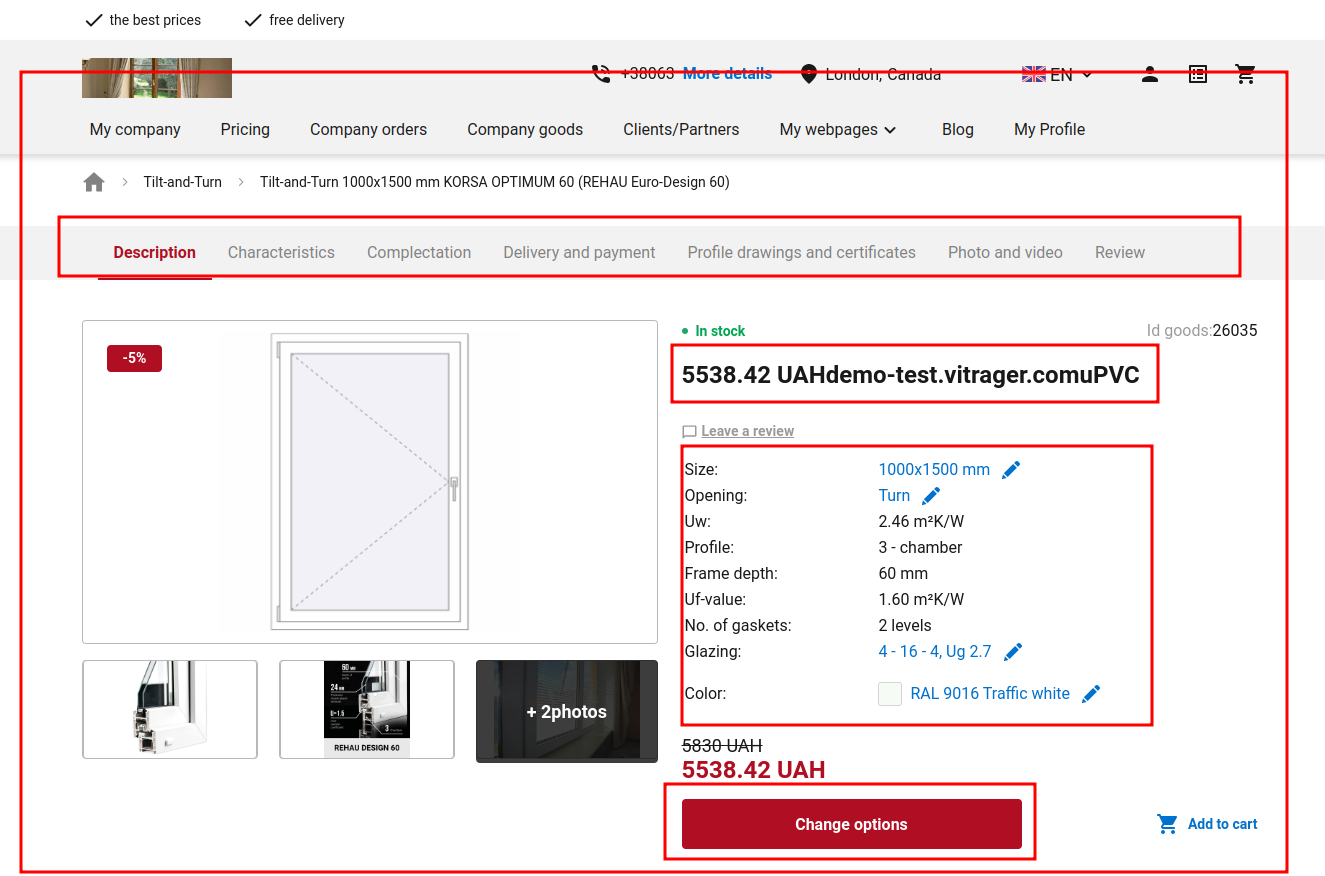This screenshot has height=876, width=1325.
Task: Select the Description tab
Action: (155, 252)
